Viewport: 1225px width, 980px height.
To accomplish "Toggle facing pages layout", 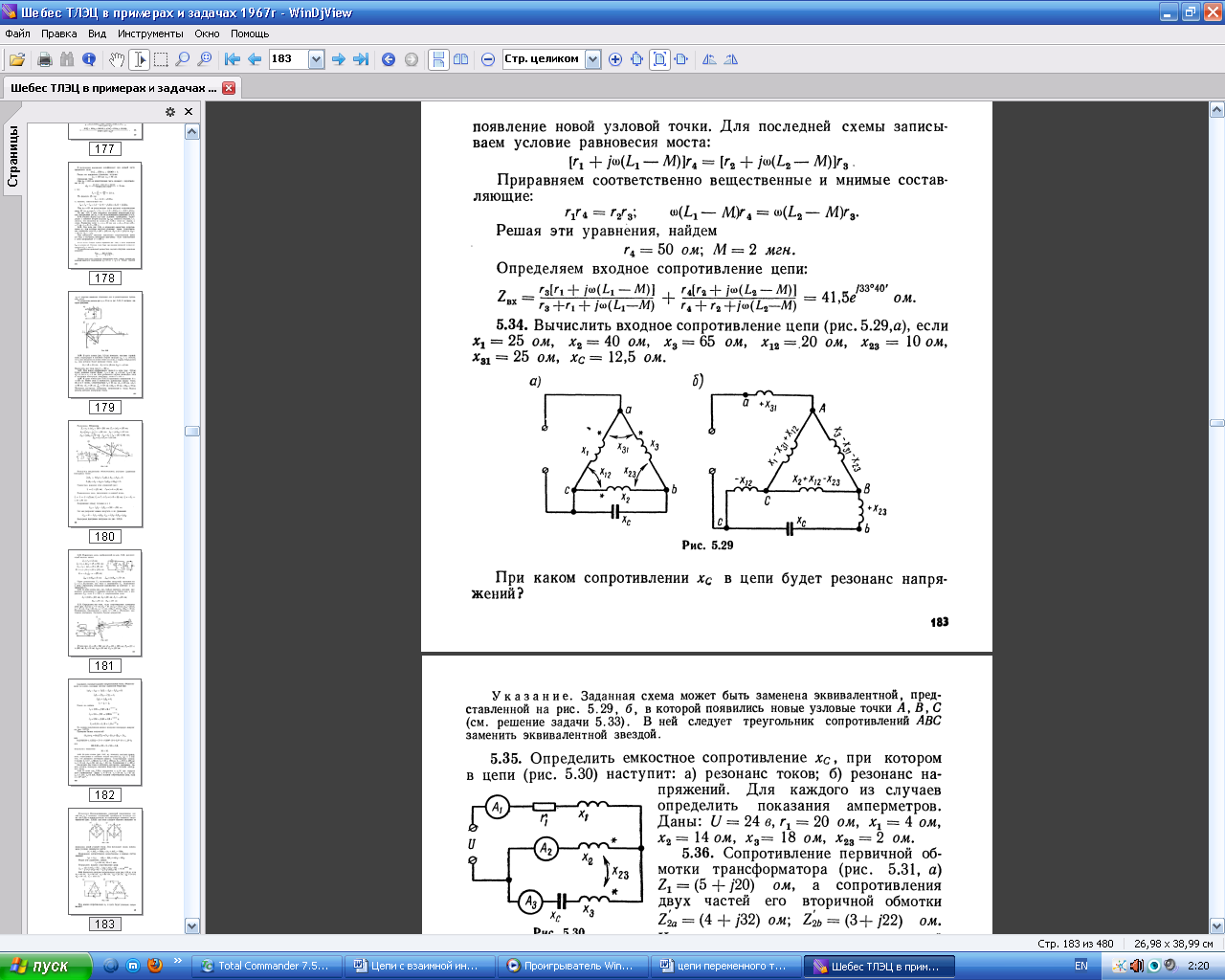I will [461, 59].
